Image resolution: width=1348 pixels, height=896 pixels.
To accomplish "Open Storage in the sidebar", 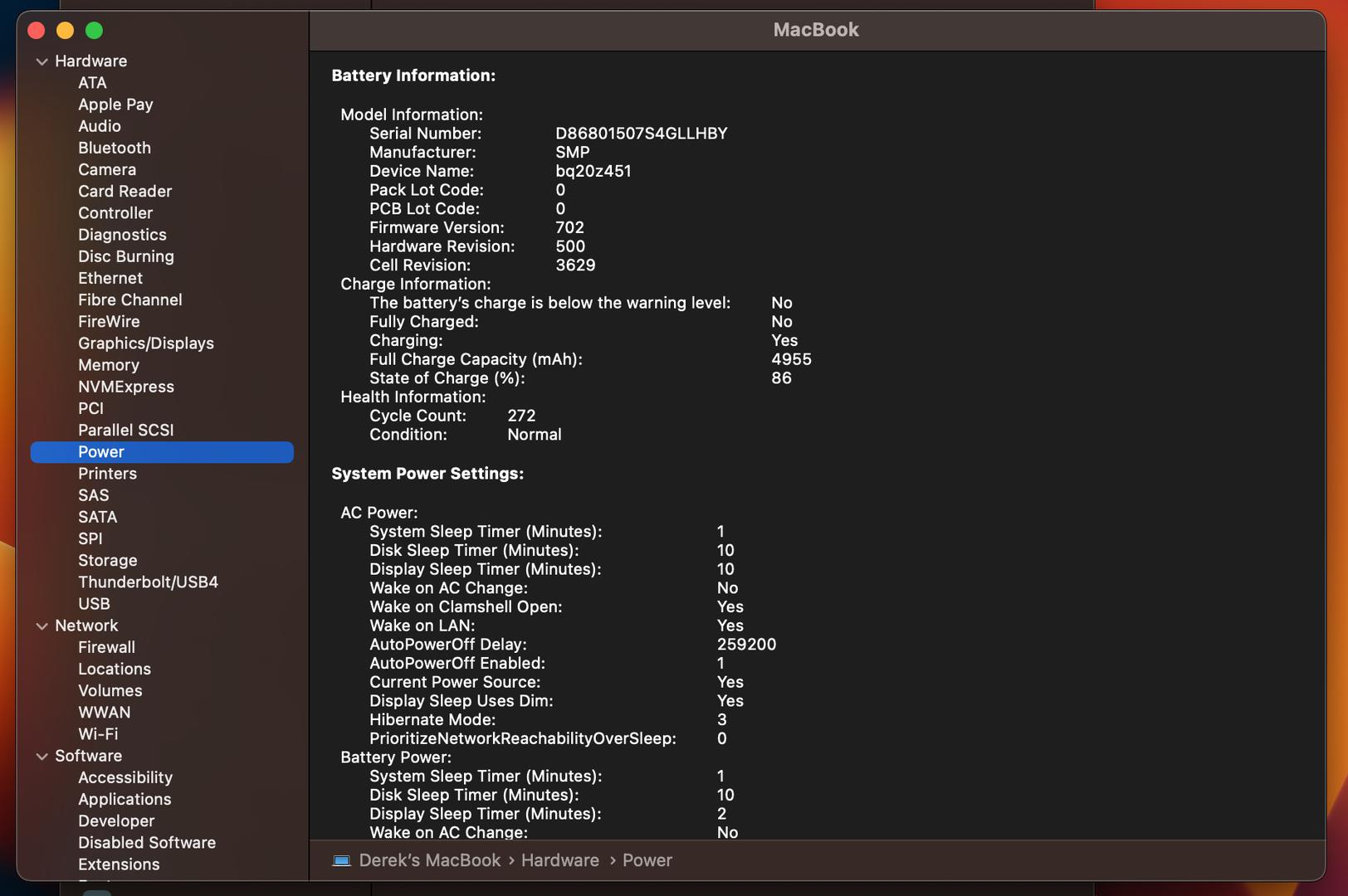I will pos(108,561).
